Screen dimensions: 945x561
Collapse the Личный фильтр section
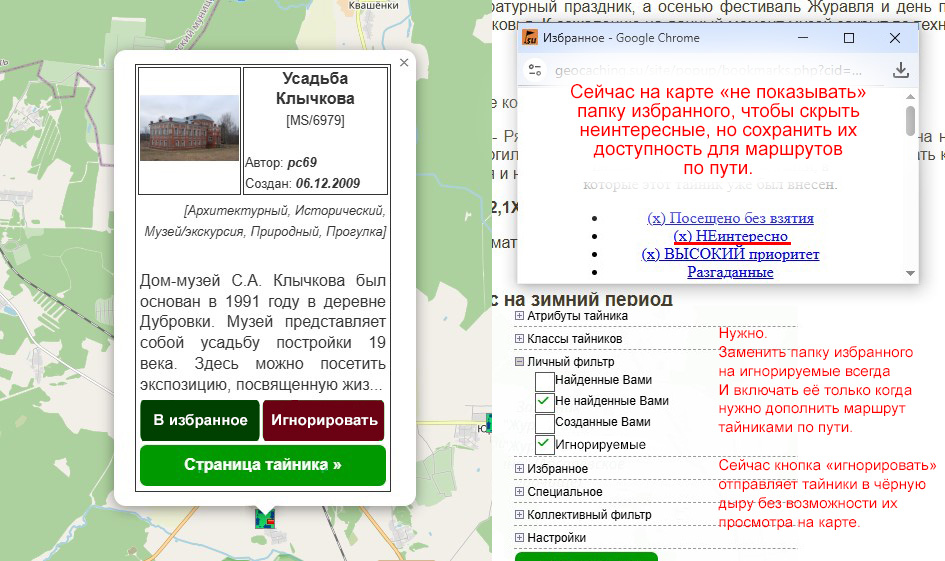click(519, 362)
